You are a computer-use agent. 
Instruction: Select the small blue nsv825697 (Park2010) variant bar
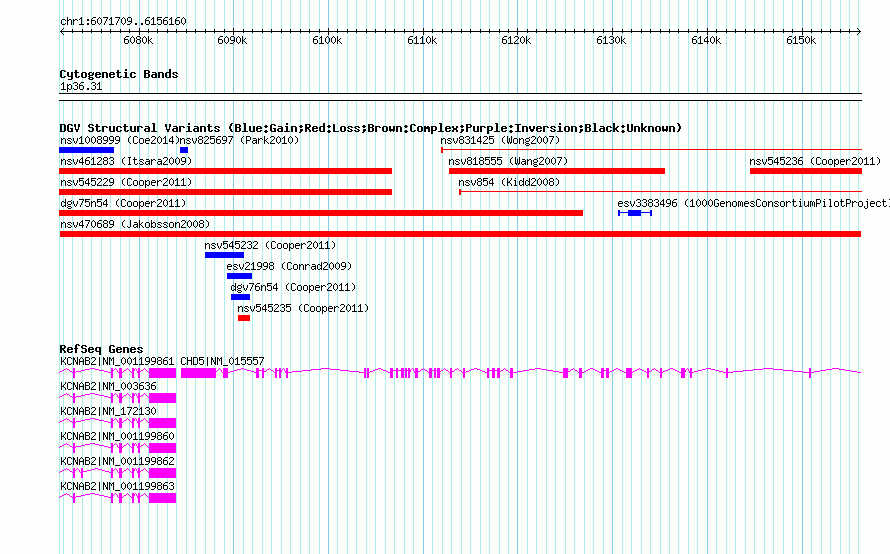184,150
